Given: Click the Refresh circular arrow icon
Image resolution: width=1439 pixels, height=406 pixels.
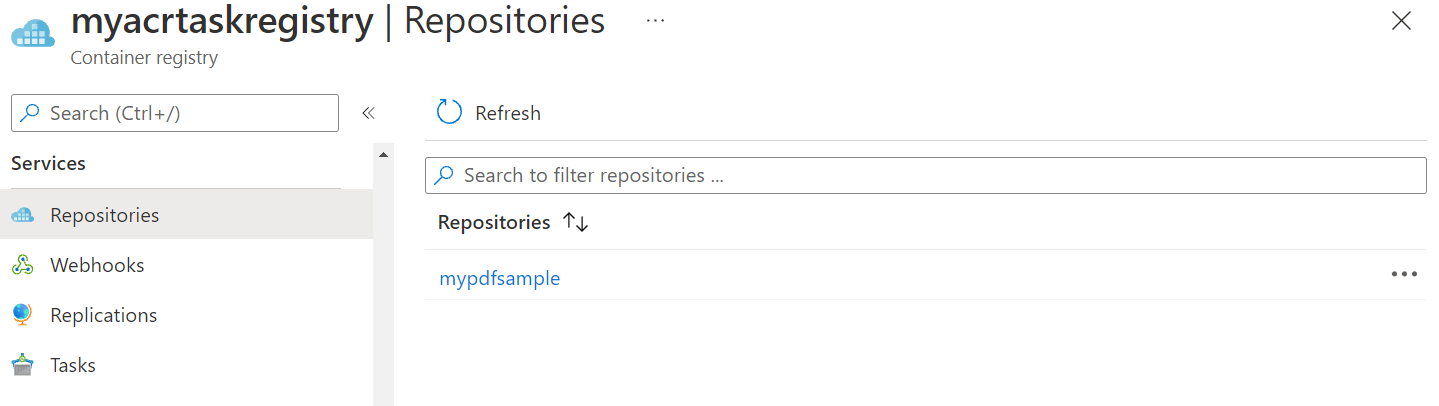Looking at the screenshot, I should click(450, 113).
